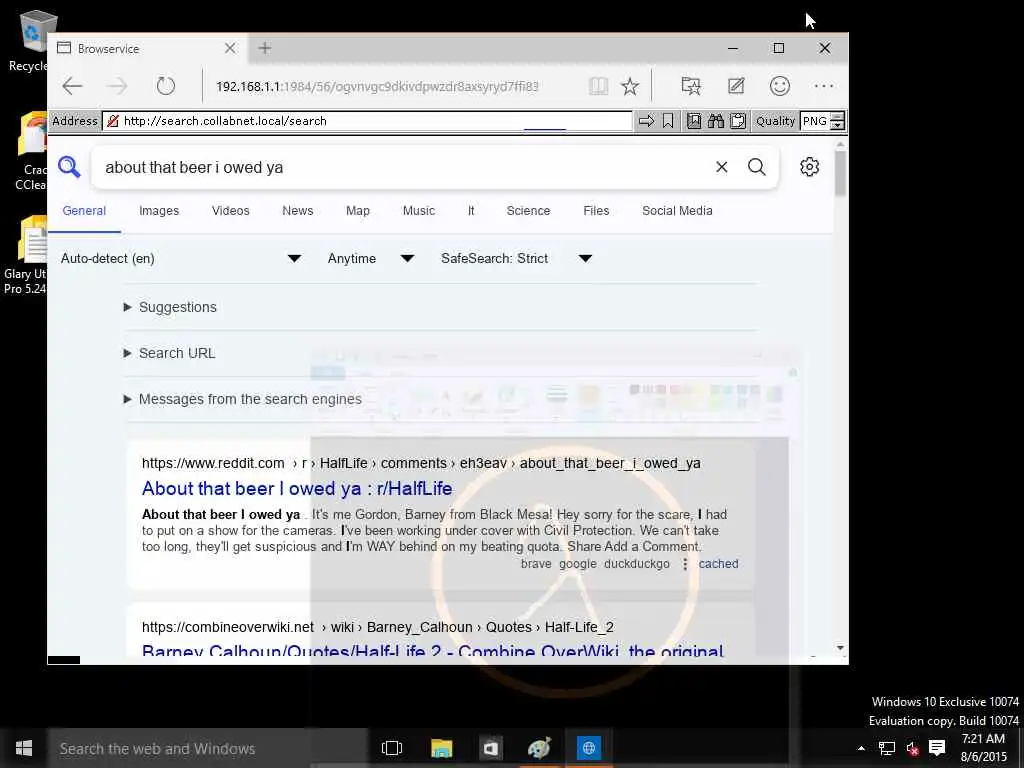This screenshot has height=768, width=1024.
Task: Open the Store taskbar icon
Action: [490, 748]
